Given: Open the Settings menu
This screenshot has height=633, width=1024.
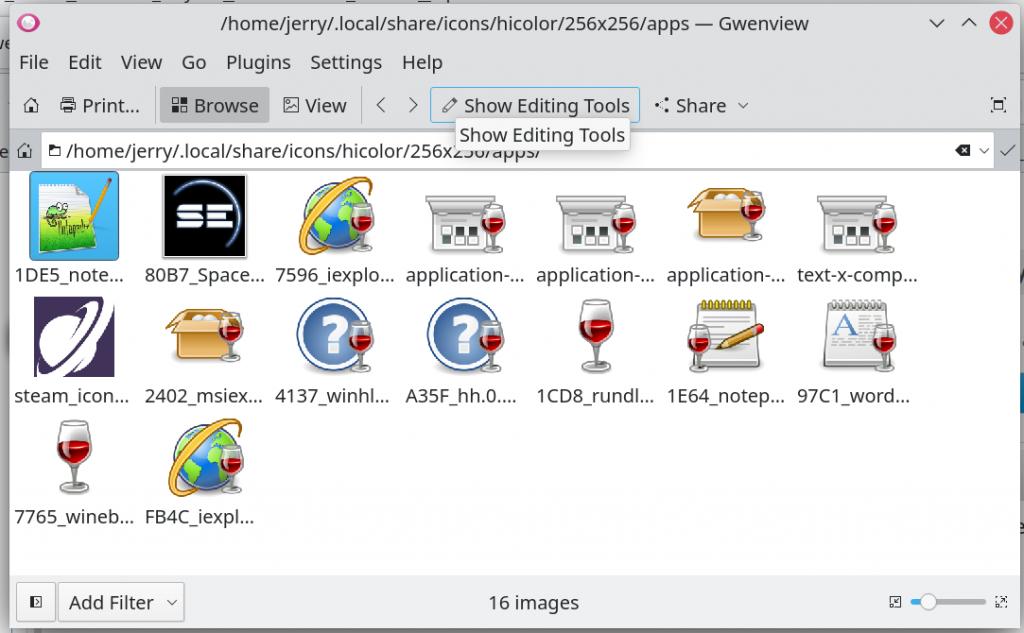Looking at the screenshot, I should (x=345, y=62).
